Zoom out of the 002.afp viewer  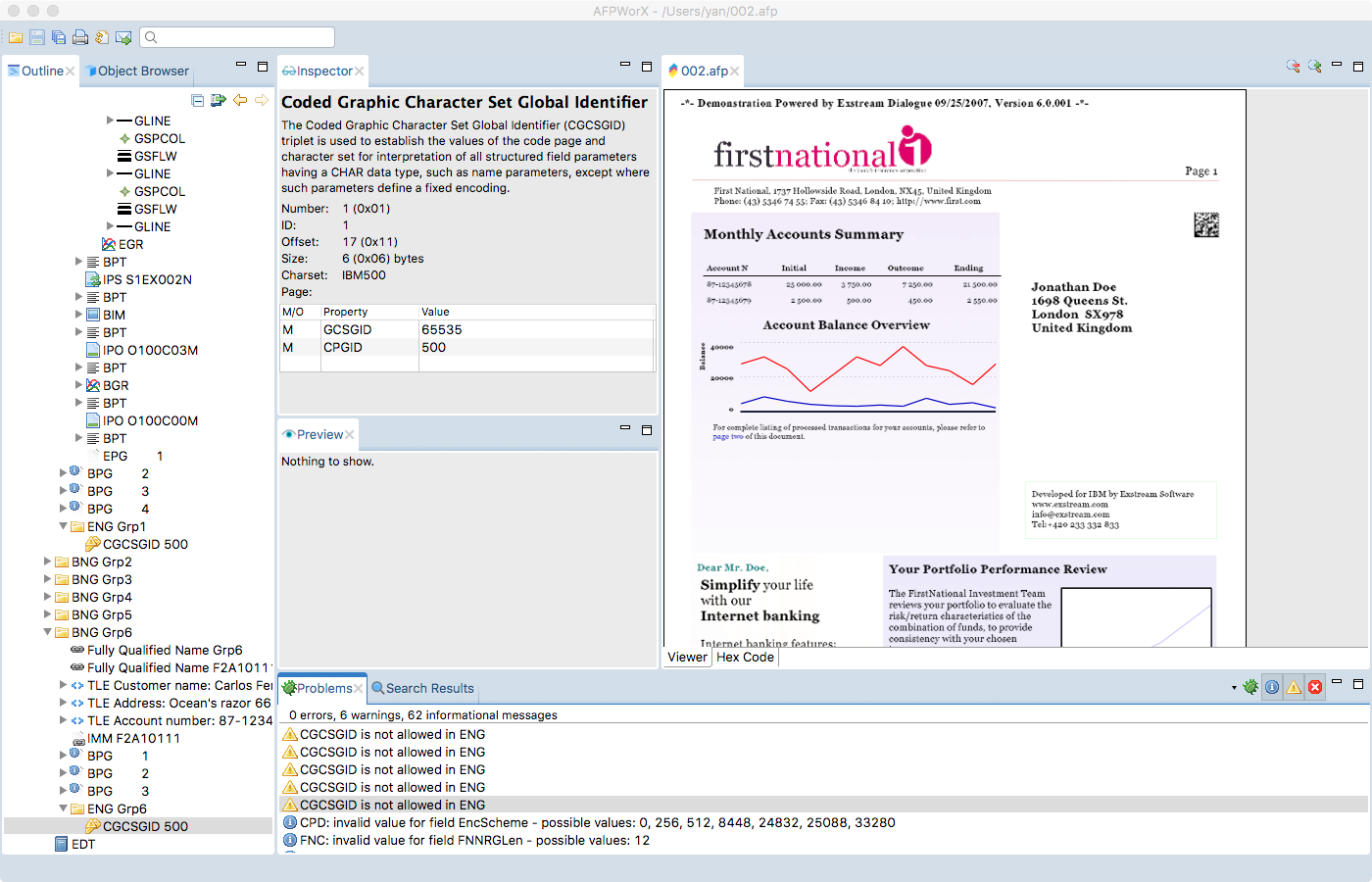click(x=1293, y=67)
